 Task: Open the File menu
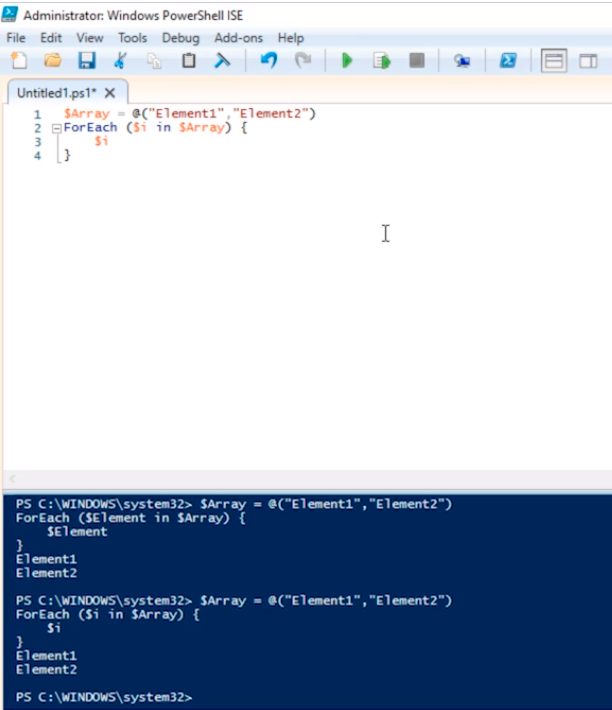coord(16,38)
